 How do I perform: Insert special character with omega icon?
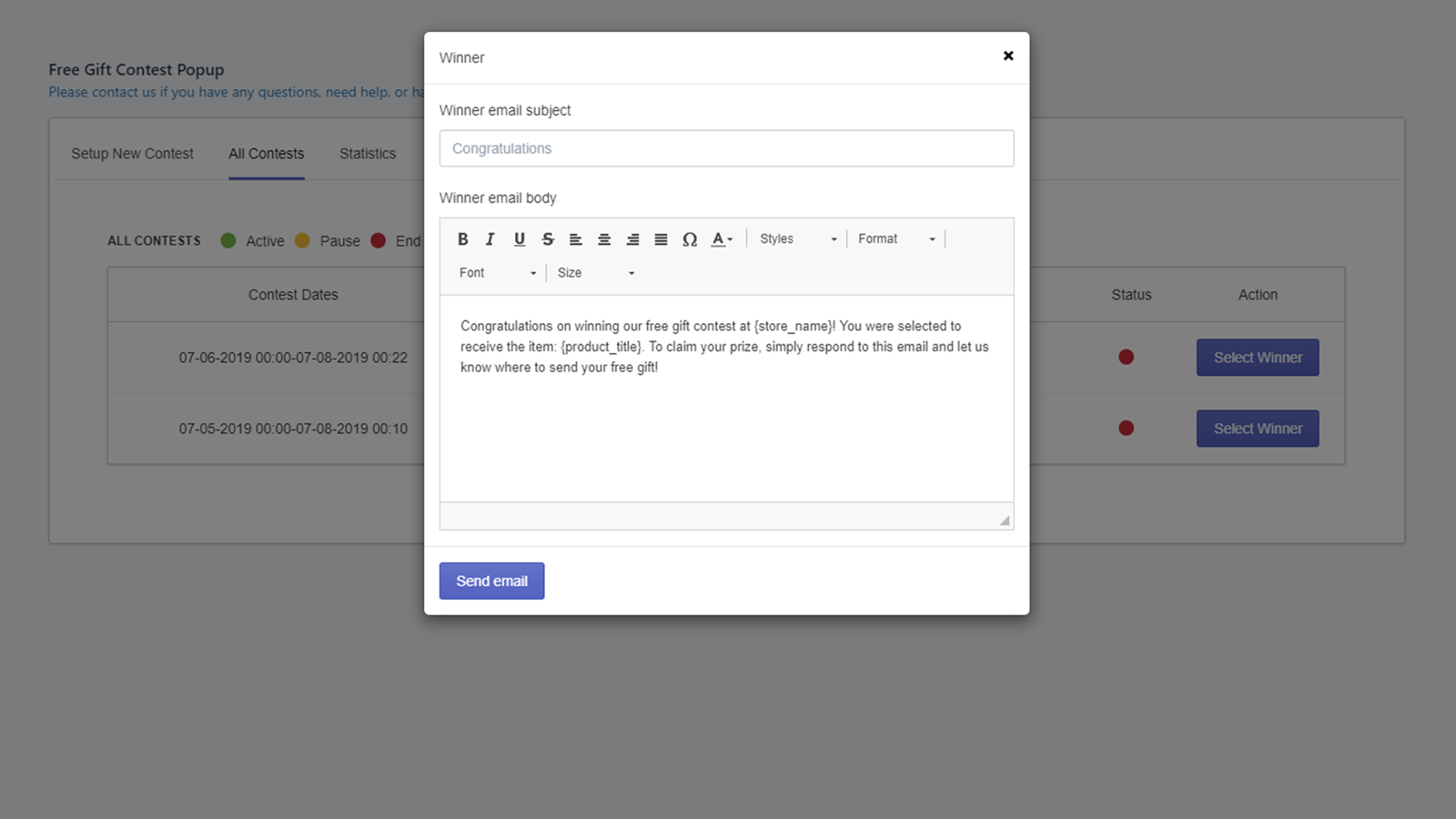click(690, 239)
